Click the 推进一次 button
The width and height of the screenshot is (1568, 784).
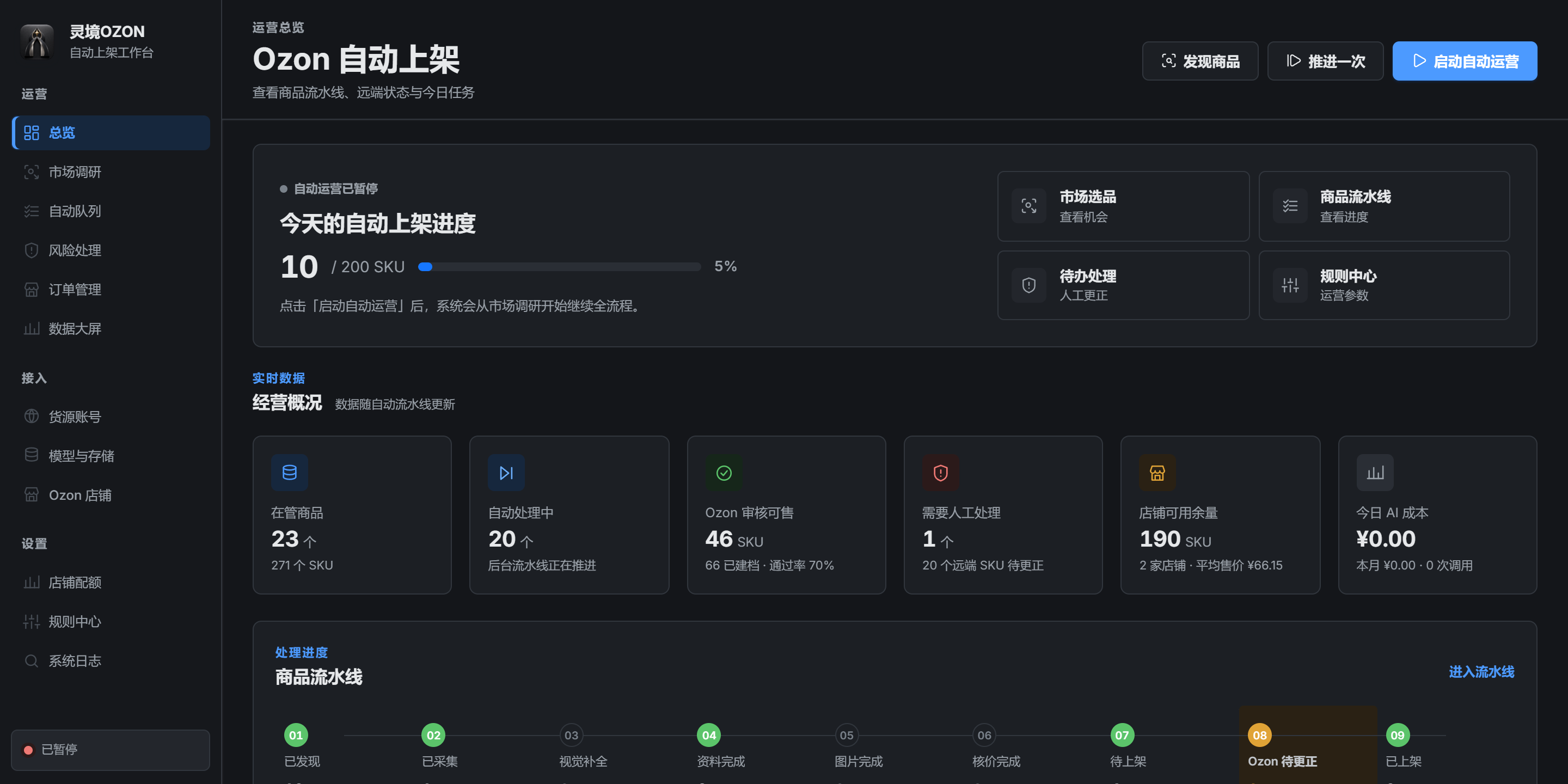click(1325, 61)
